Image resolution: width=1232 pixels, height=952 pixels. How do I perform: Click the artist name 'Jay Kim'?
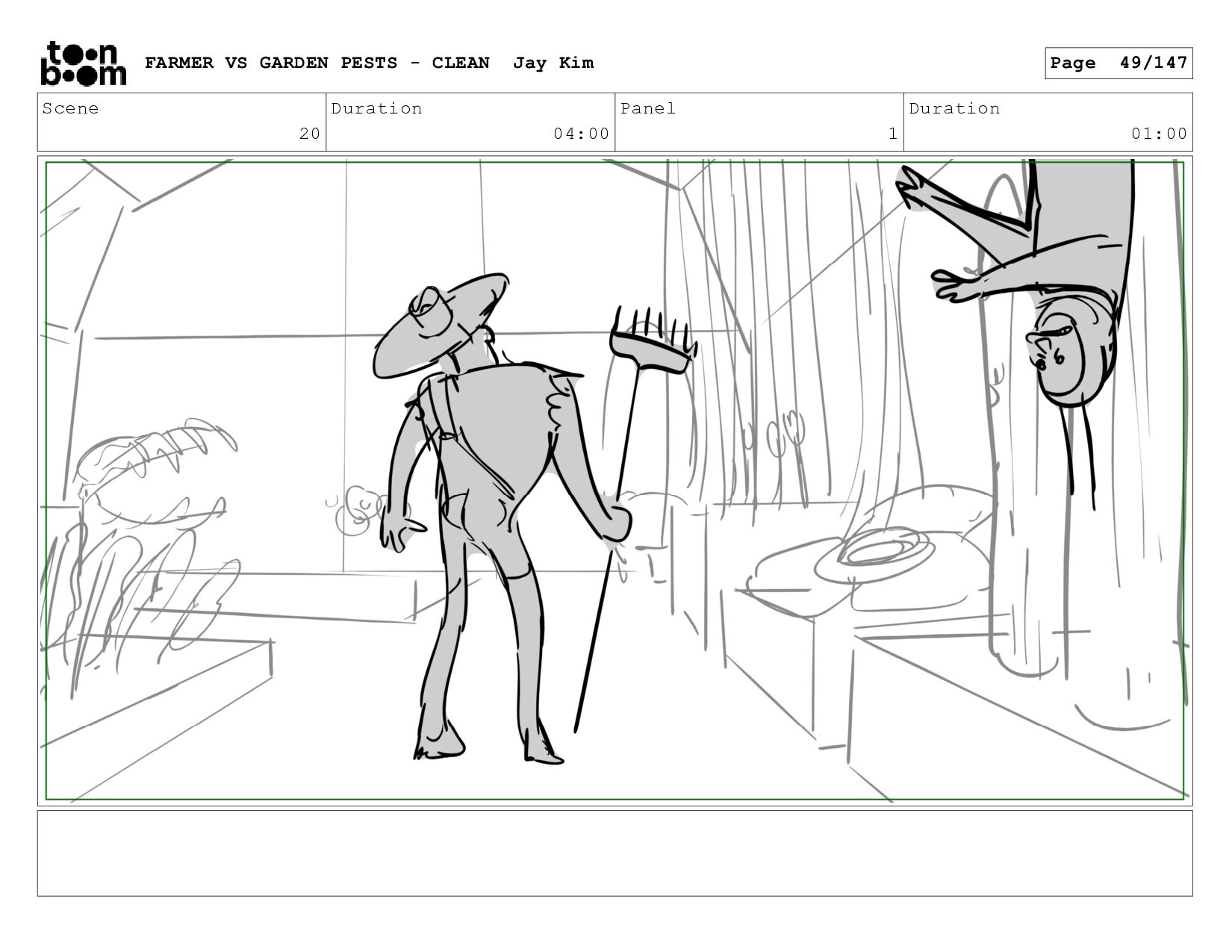click(553, 63)
